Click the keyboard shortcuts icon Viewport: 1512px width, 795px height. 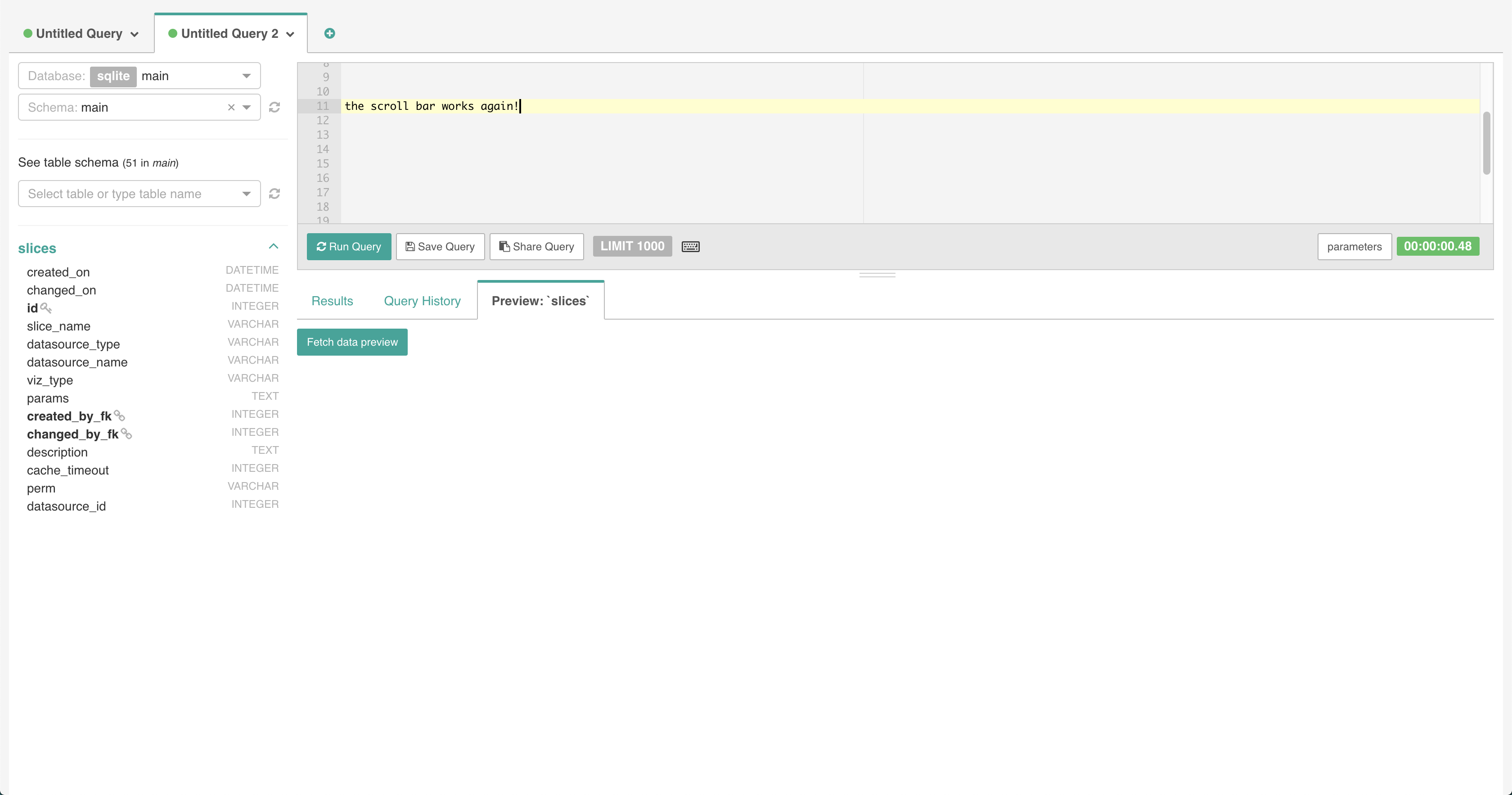pos(690,247)
